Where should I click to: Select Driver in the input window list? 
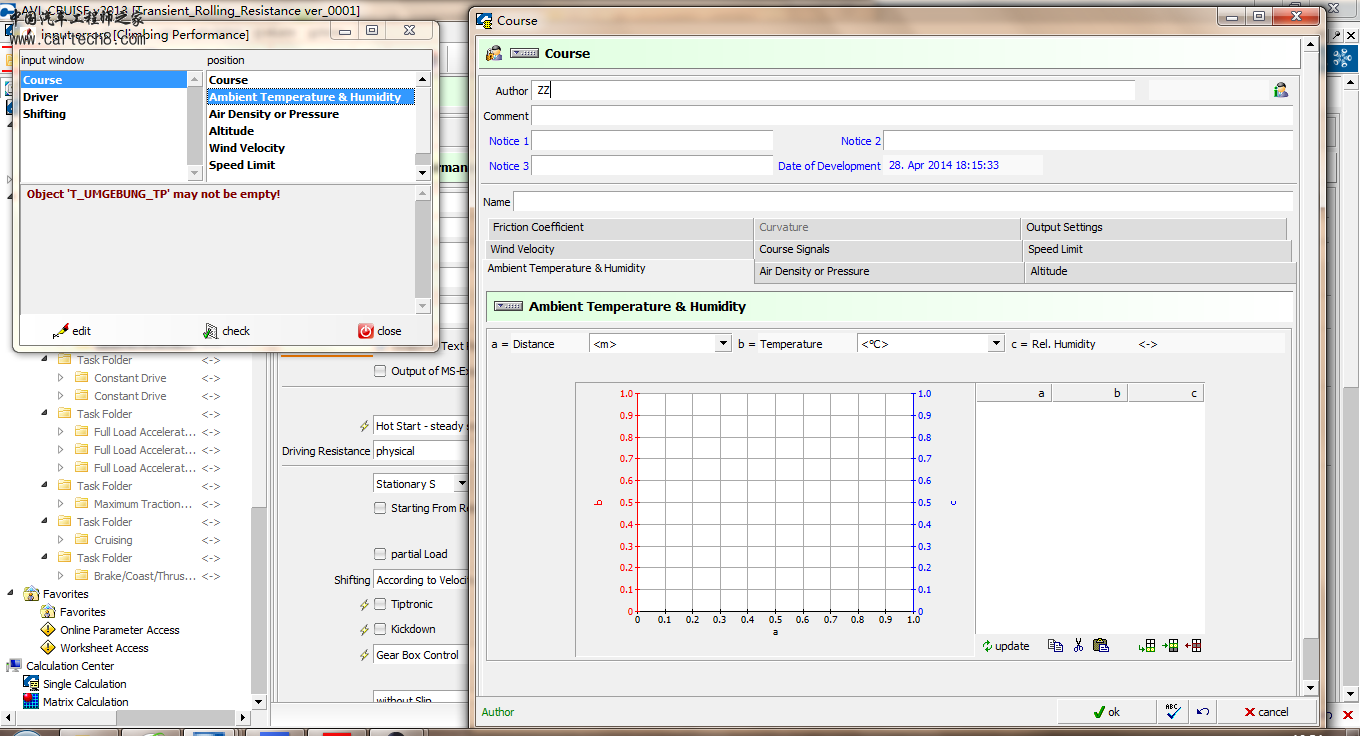point(104,97)
